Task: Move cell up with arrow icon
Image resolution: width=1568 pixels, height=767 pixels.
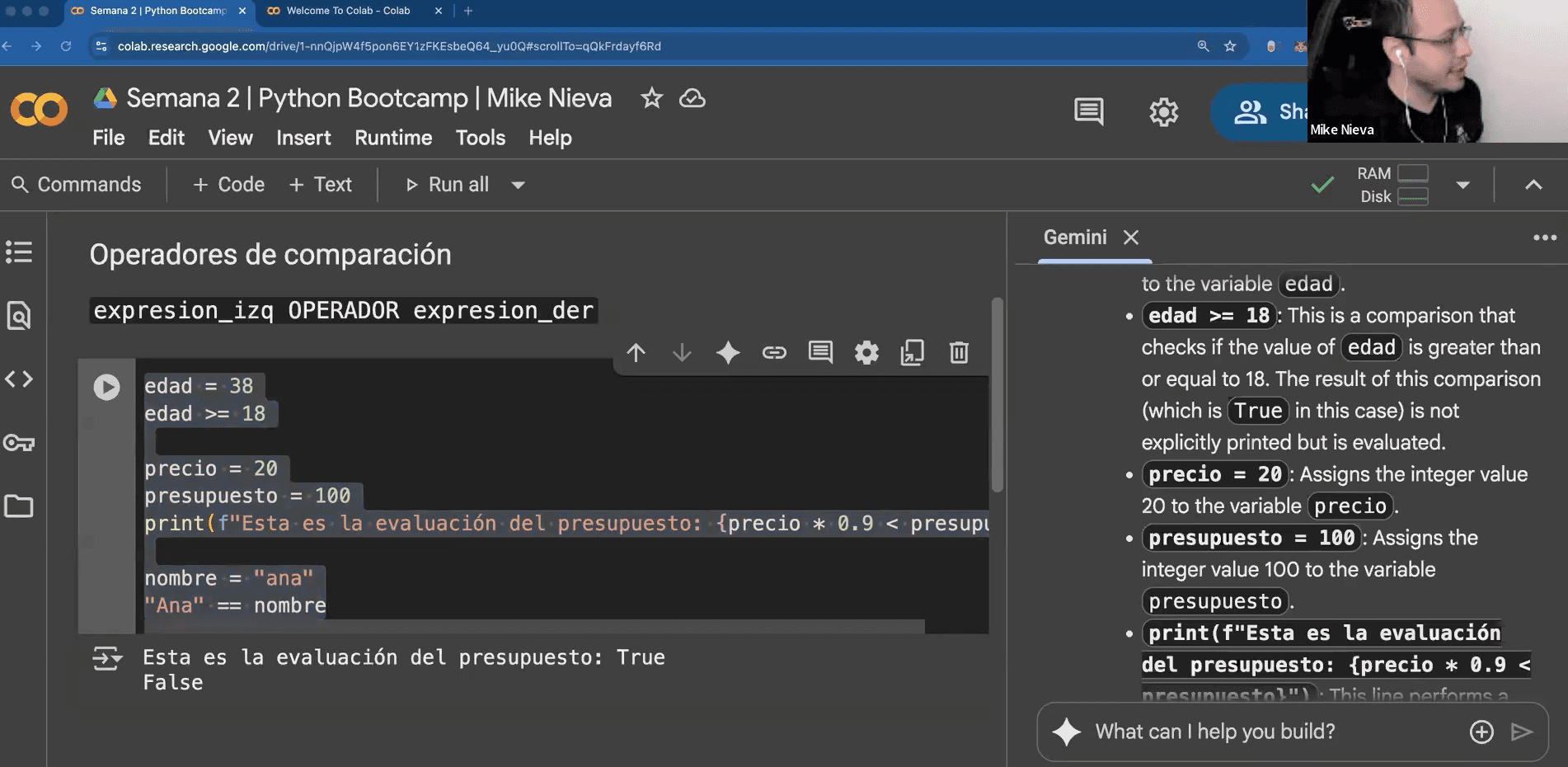Action: point(636,353)
